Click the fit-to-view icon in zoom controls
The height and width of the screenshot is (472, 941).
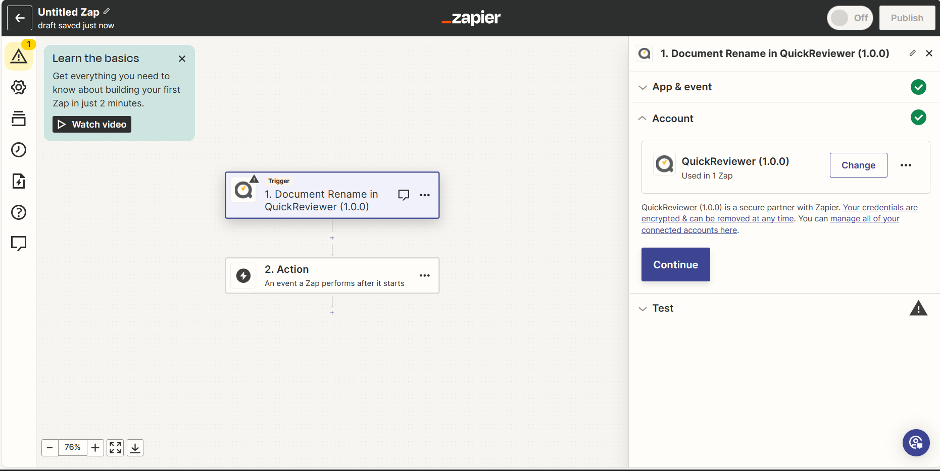(x=116, y=448)
